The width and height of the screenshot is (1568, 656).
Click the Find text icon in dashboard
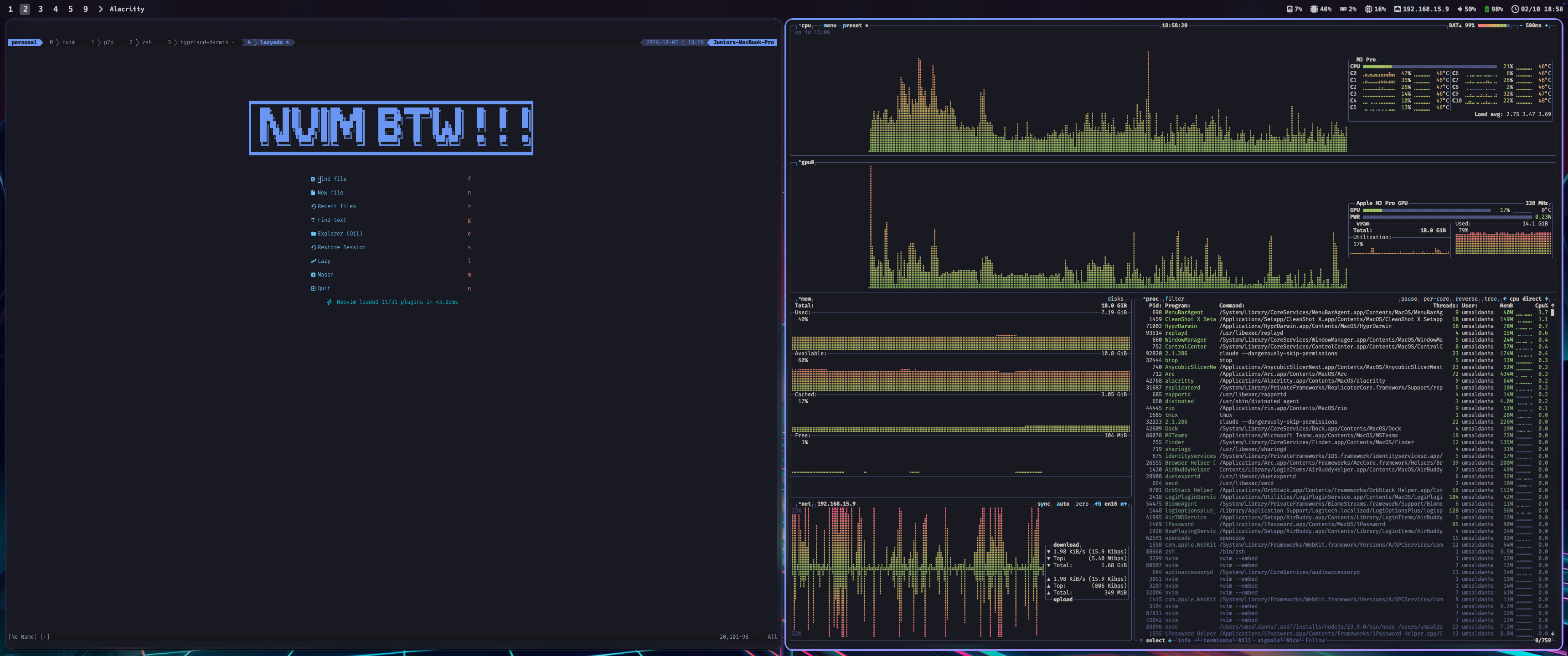(x=313, y=220)
